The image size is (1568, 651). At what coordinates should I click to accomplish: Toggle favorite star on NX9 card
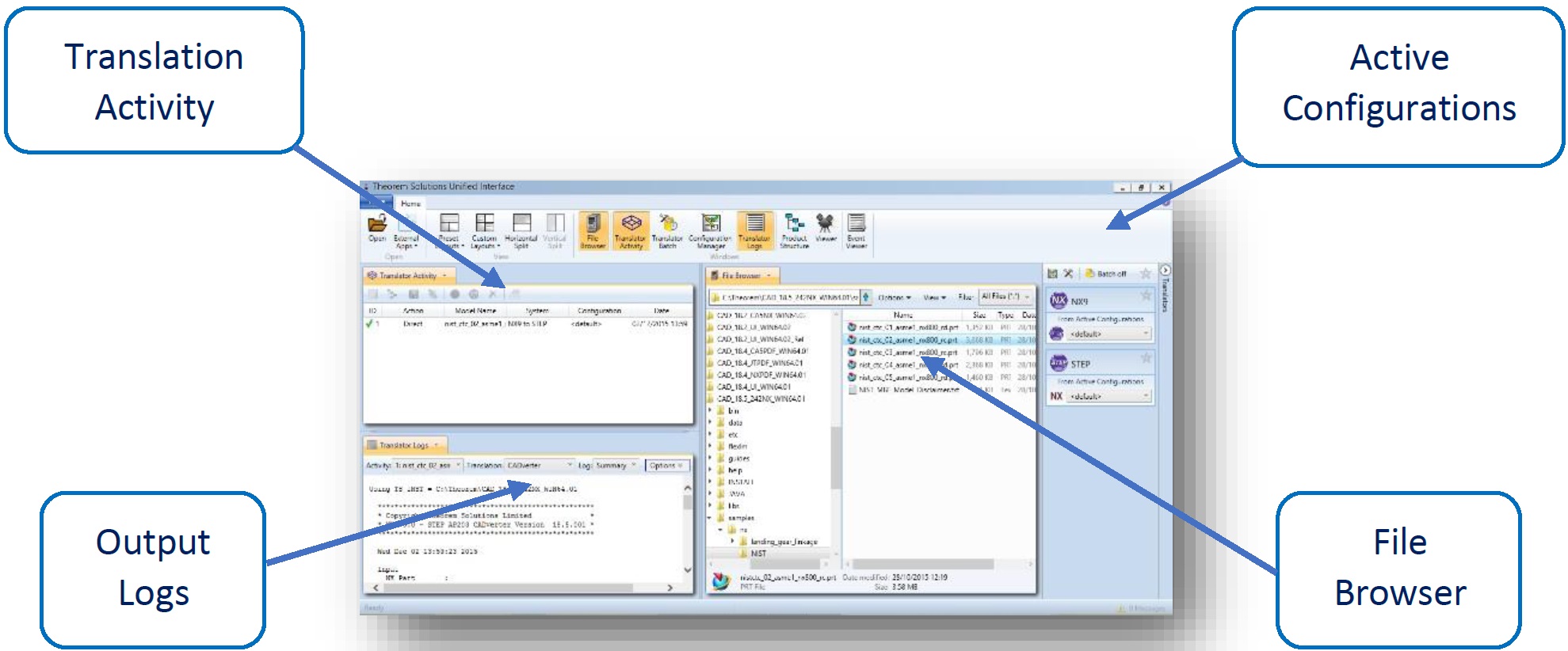[1145, 295]
